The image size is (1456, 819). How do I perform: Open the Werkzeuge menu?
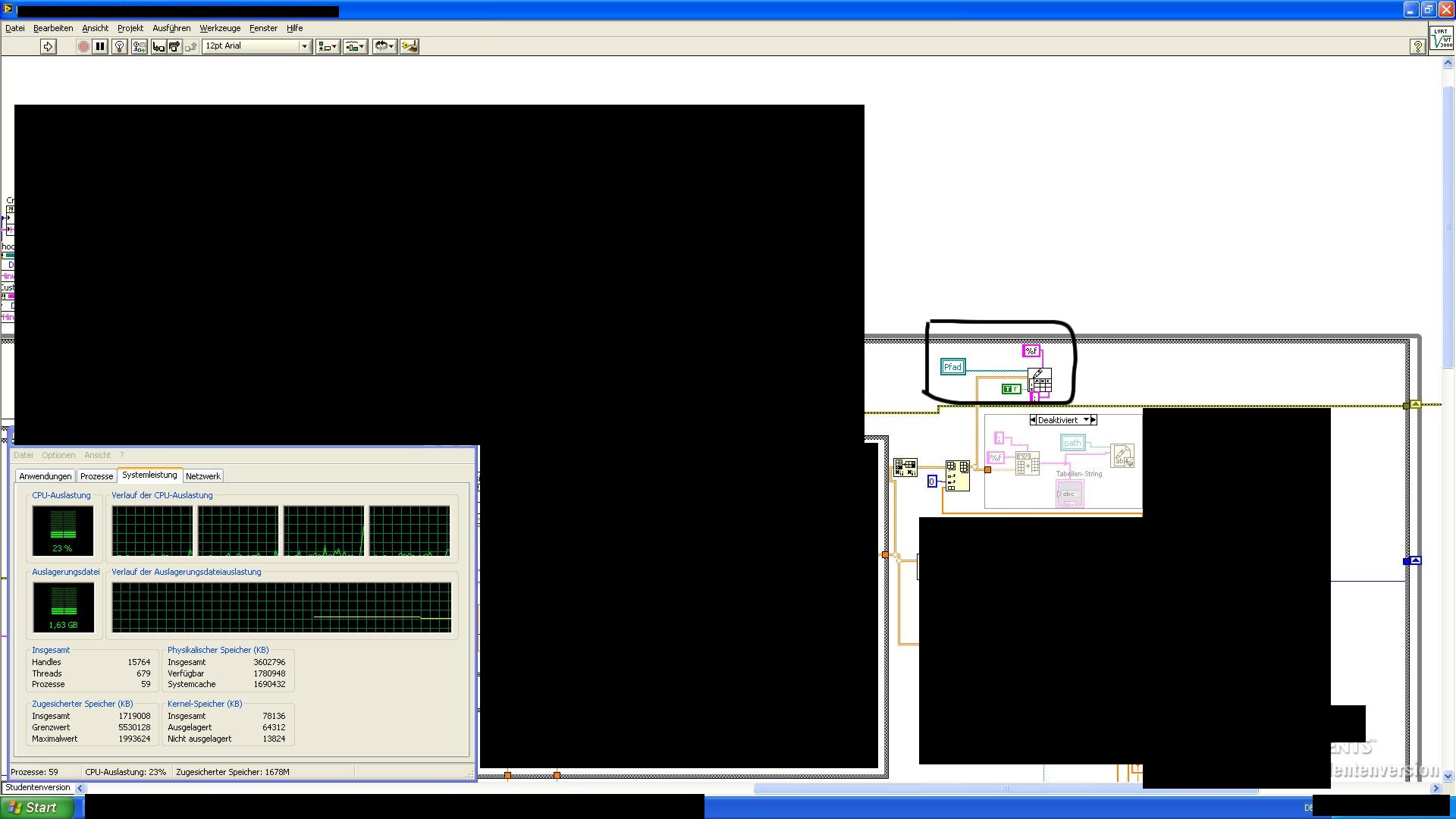pyautogui.click(x=220, y=28)
